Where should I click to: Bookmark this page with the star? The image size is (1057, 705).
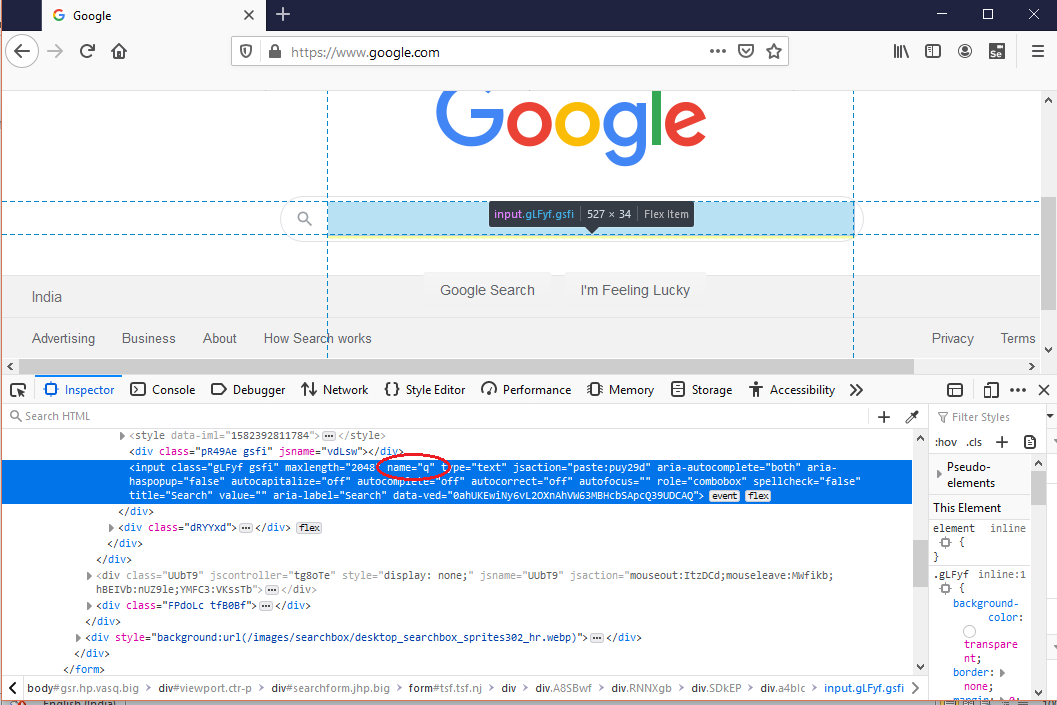(x=774, y=51)
